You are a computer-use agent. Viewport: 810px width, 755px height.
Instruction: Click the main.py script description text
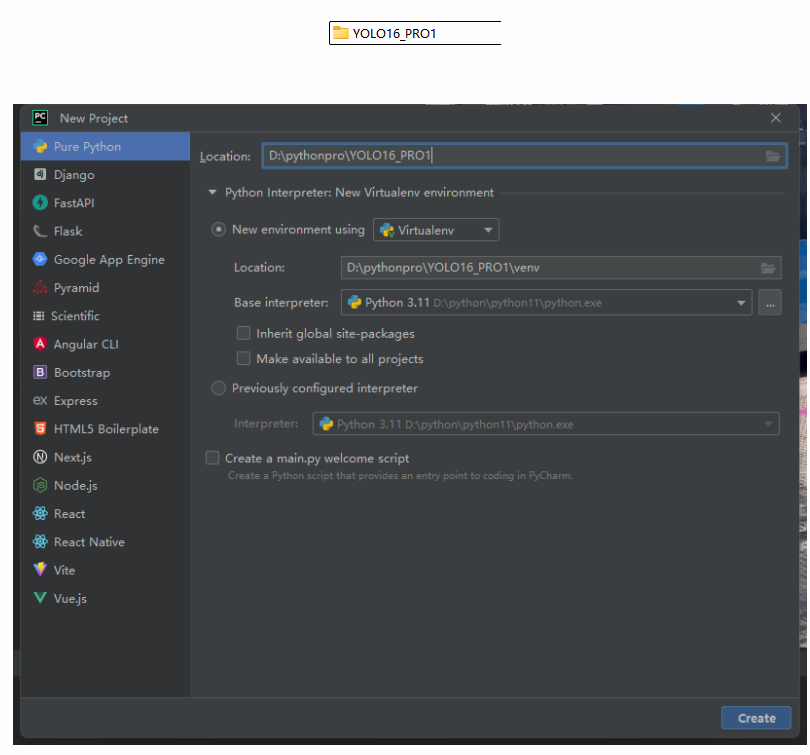400,476
